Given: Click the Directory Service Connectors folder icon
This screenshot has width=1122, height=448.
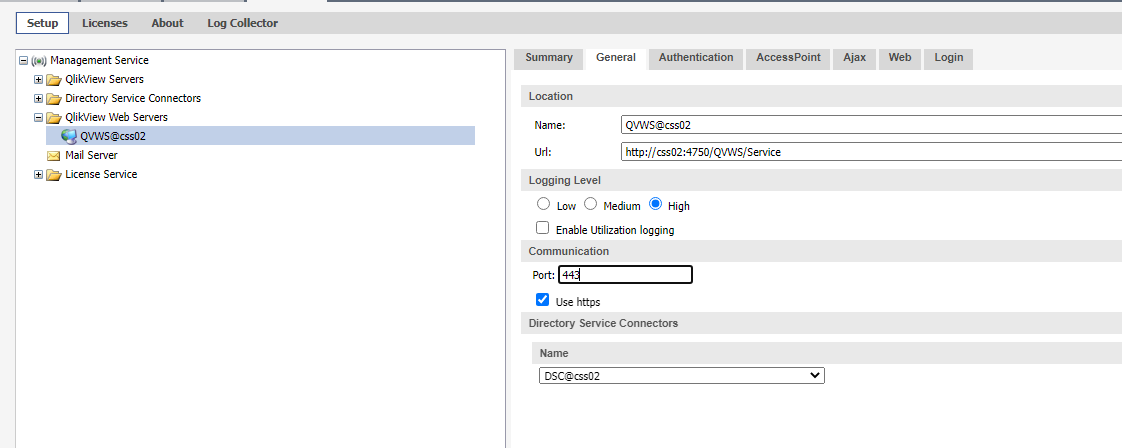Looking at the screenshot, I should 54,98.
